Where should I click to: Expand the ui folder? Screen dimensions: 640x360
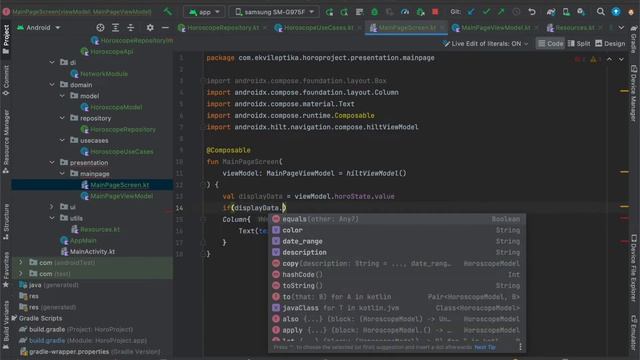coord(52,207)
